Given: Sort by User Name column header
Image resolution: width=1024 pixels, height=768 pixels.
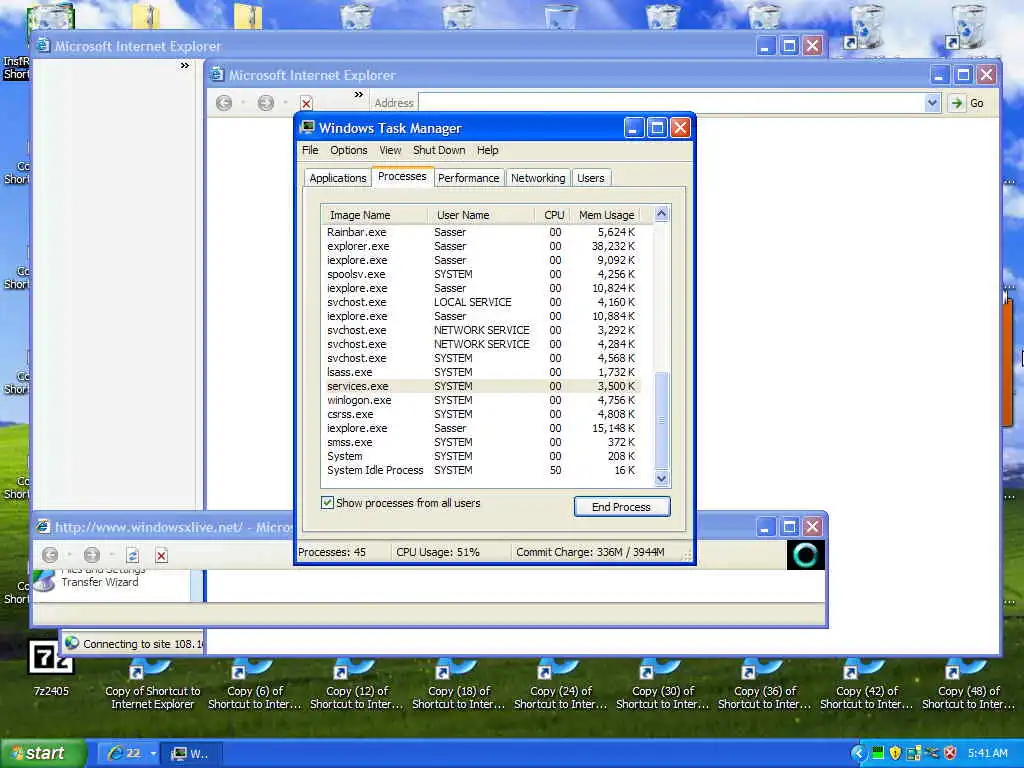Looking at the screenshot, I should click(x=481, y=215).
